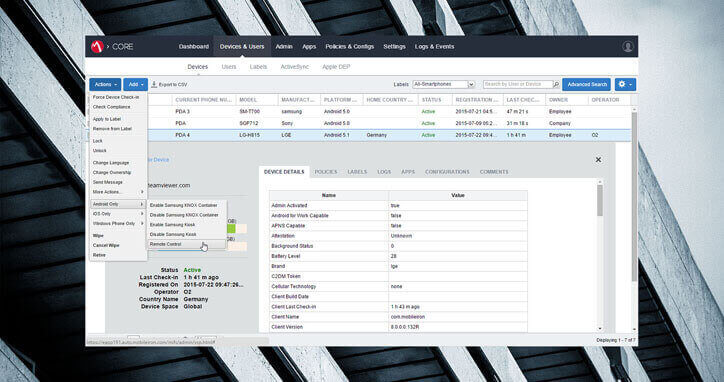Select the Logs tab in device panel
Viewport: 724px width, 382px height.
coord(384,172)
